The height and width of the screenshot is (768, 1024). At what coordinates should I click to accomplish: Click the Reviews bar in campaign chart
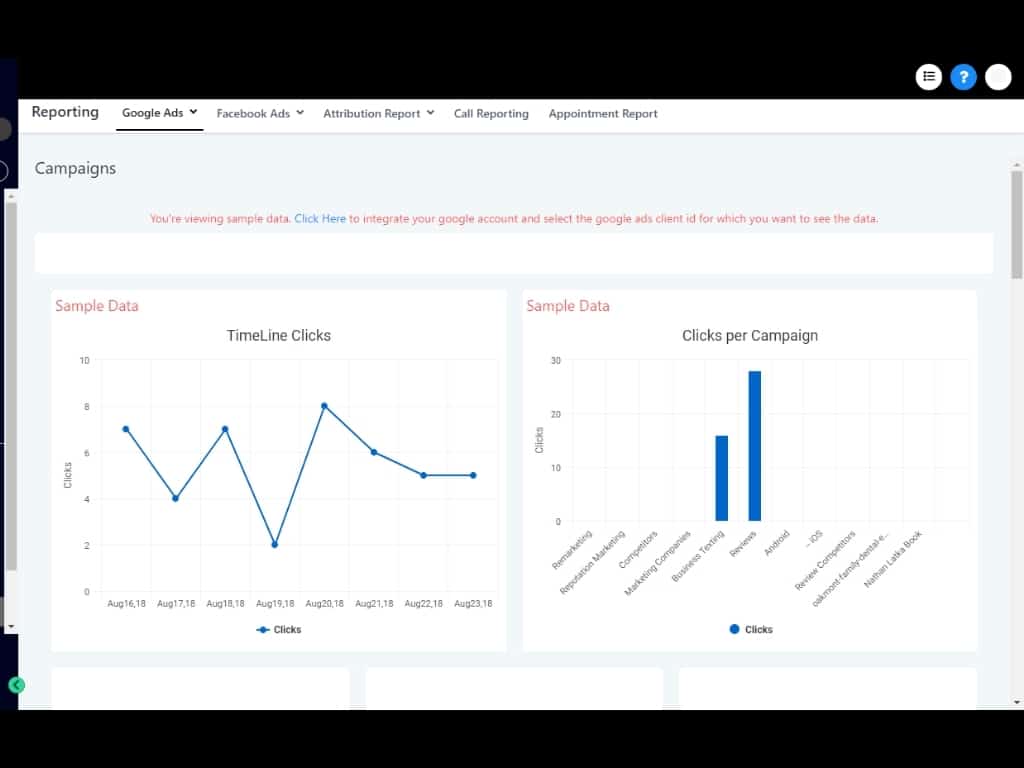point(755,446)
